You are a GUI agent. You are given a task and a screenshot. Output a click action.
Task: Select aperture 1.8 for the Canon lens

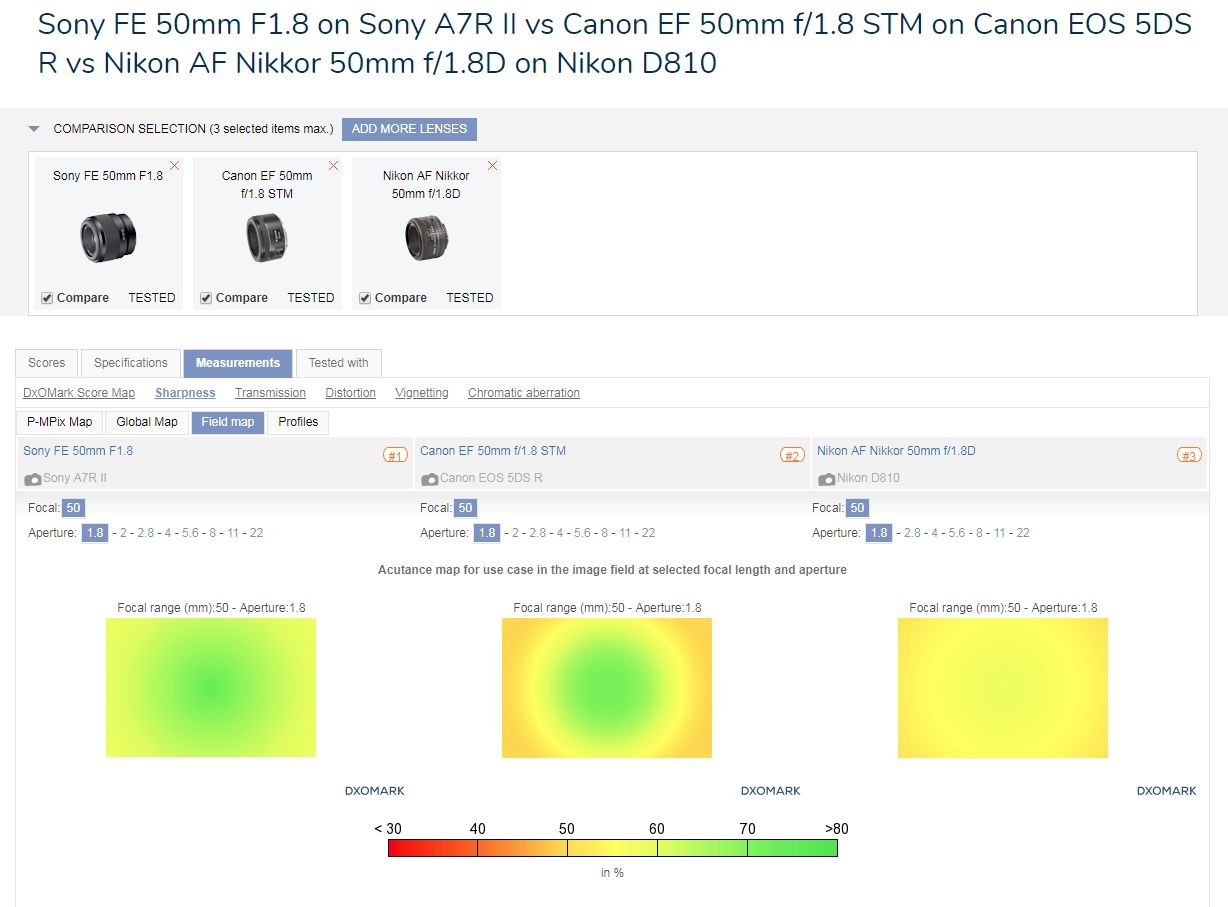tap(487, 533)
